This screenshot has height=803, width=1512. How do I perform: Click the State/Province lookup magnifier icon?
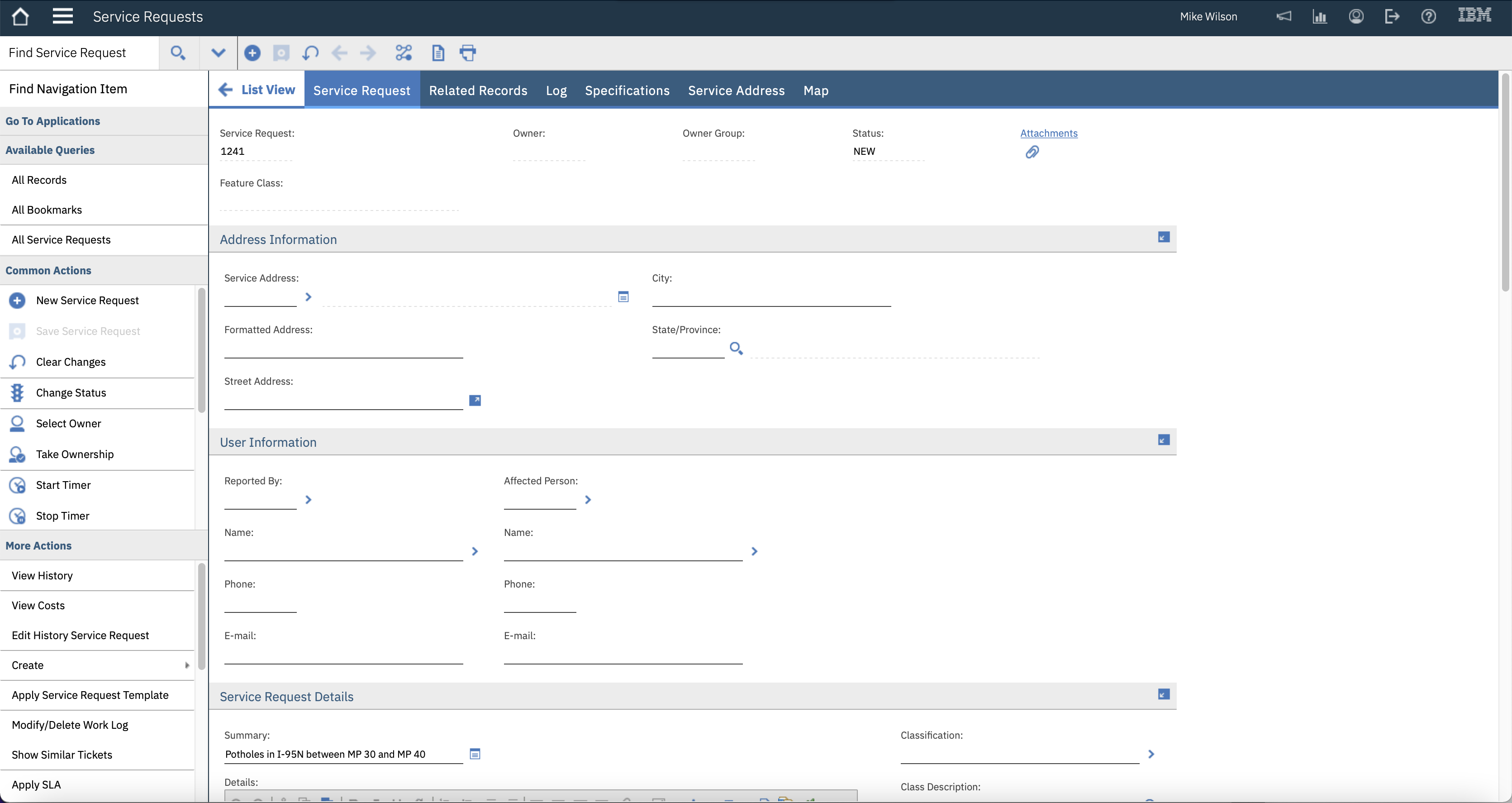click(x=736, y=349)
